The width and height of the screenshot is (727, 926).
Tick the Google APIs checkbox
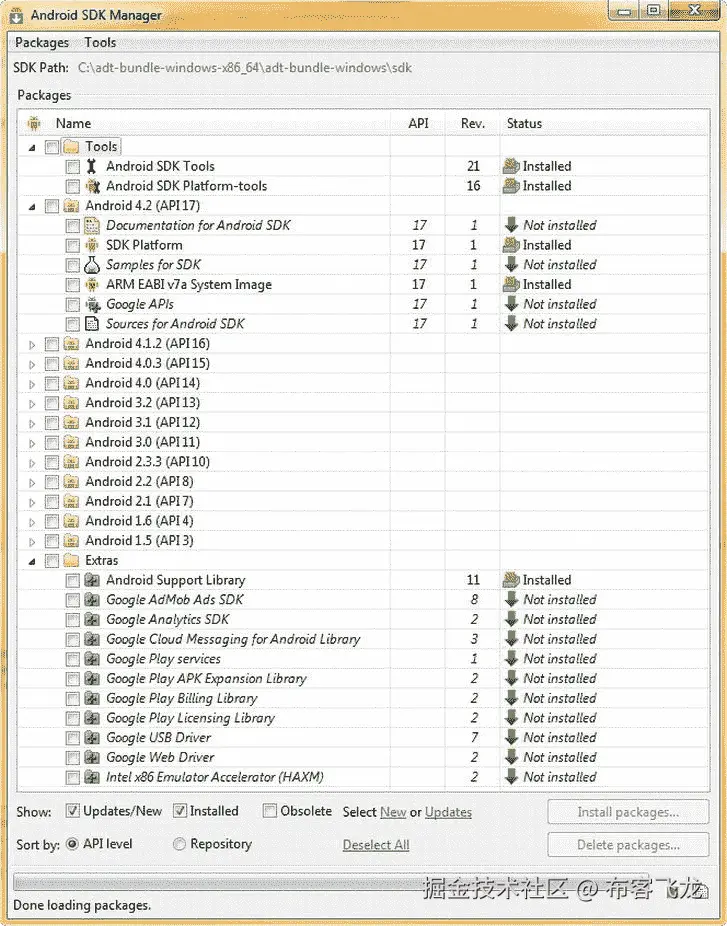point(73,305)
